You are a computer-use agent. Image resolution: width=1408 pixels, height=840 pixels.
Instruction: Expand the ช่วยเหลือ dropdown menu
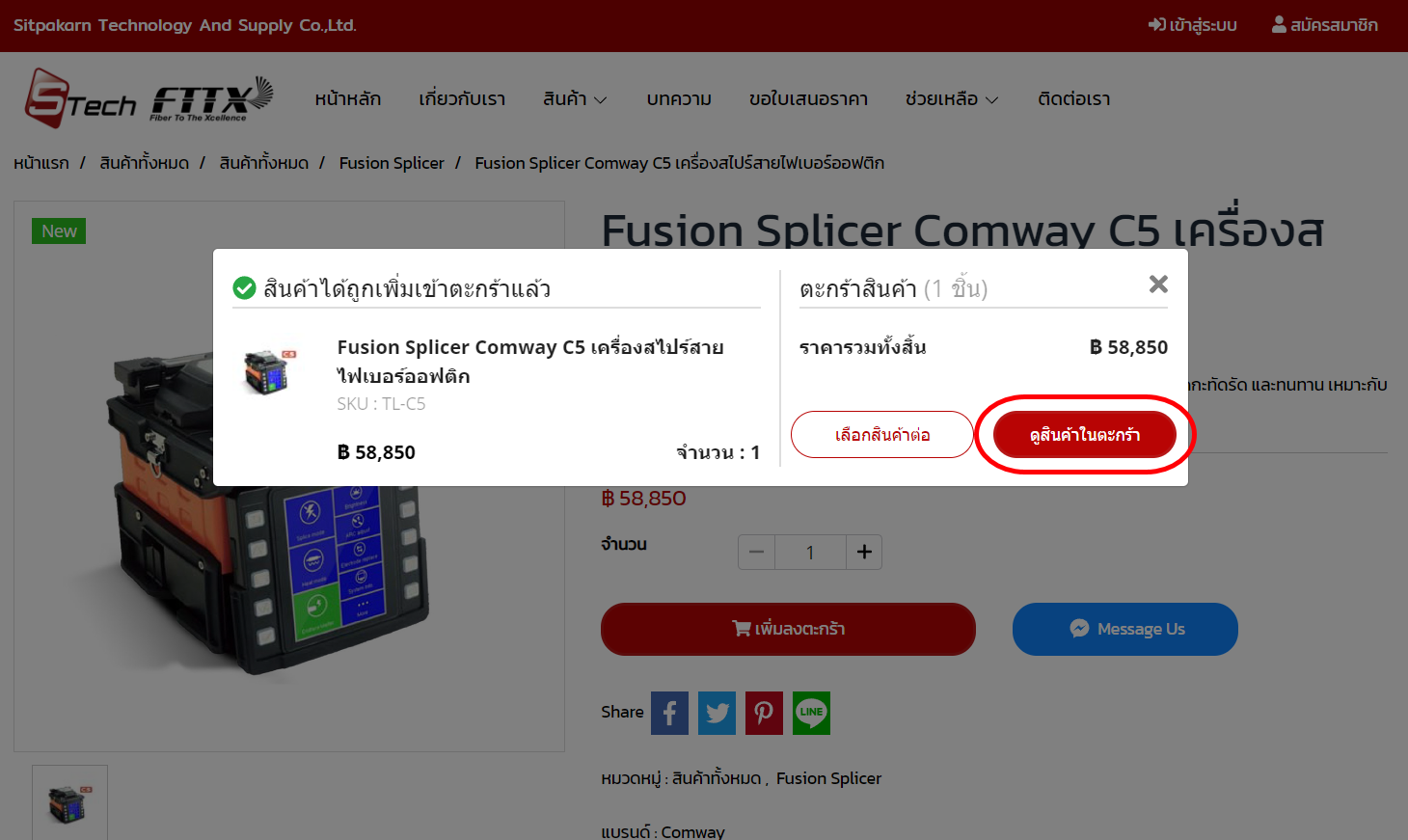coord(951,99)
